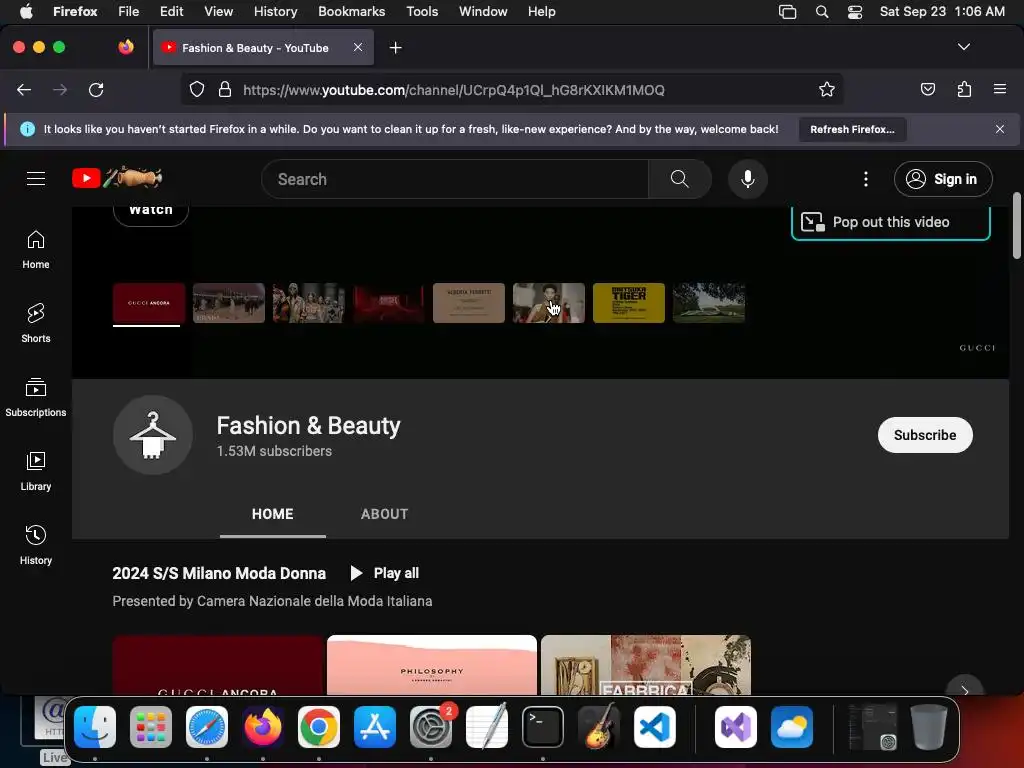Open Subscriptions in sidebar
The width and height of the screenshot is (1024, 768).
[36, 398]
